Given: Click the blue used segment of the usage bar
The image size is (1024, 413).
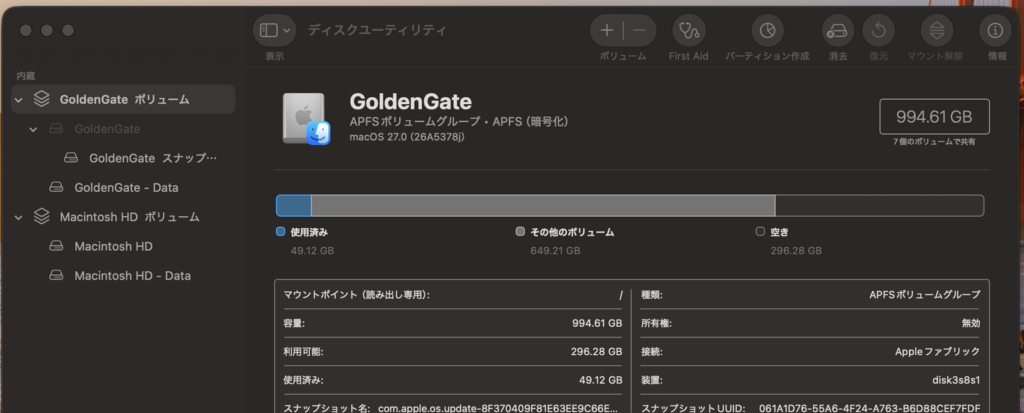Looking at the screenshot, I should pyautogui.click(x=294, y=205).
